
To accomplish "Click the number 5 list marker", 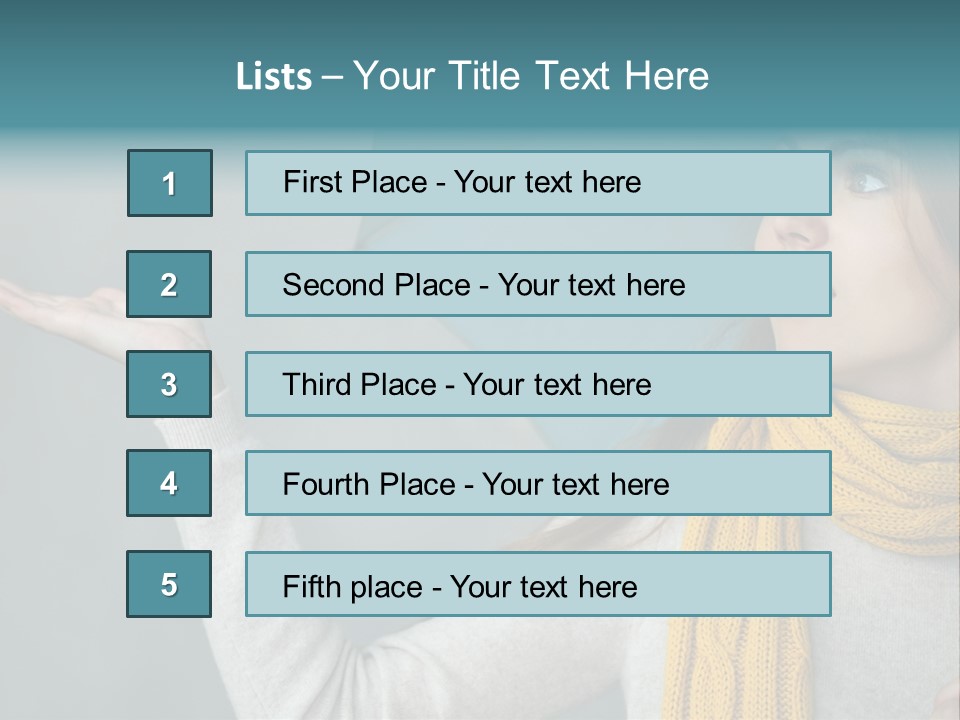I will [169, 584].
